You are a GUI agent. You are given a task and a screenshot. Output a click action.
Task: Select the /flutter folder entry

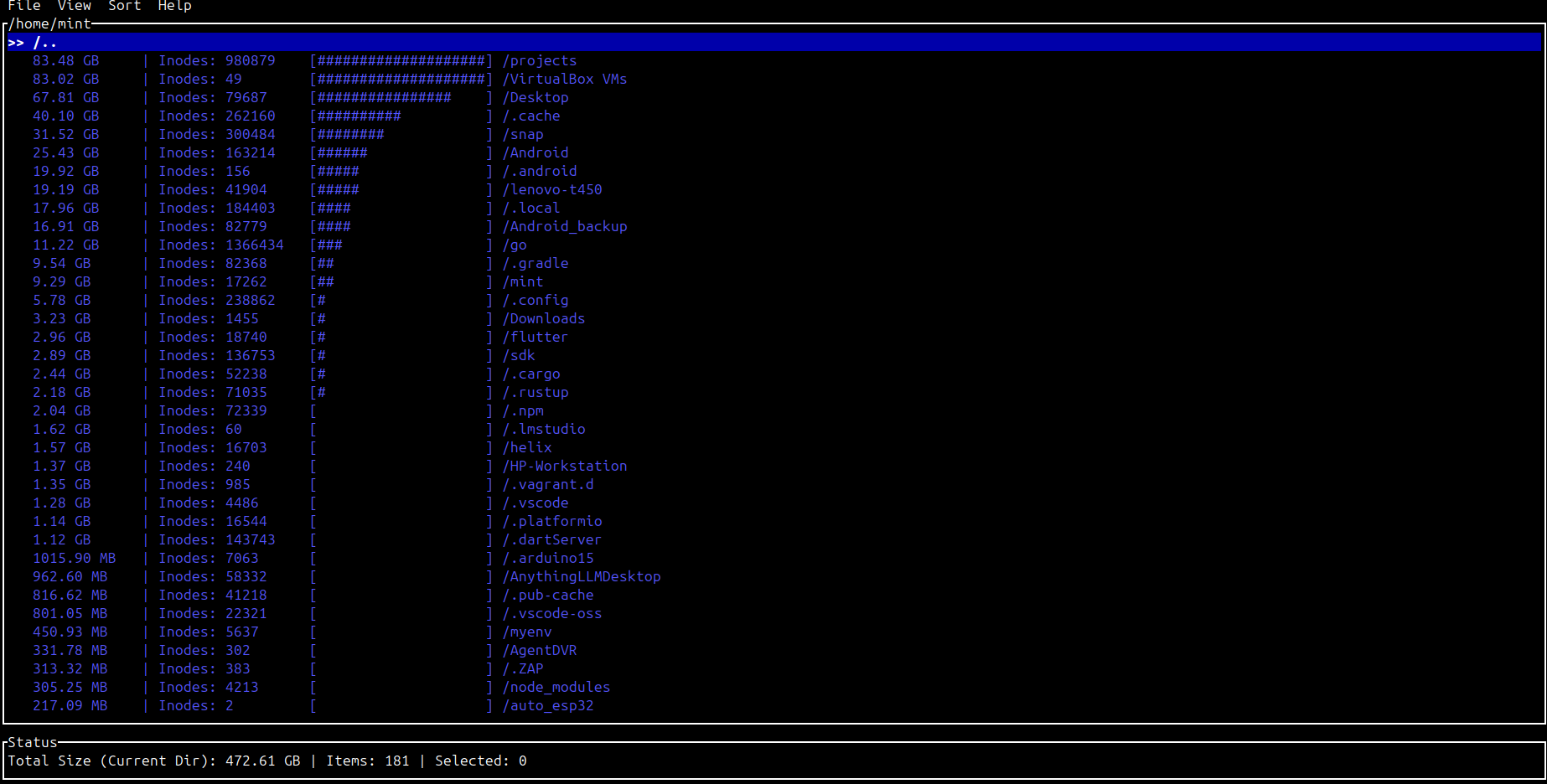pos(535,337)
